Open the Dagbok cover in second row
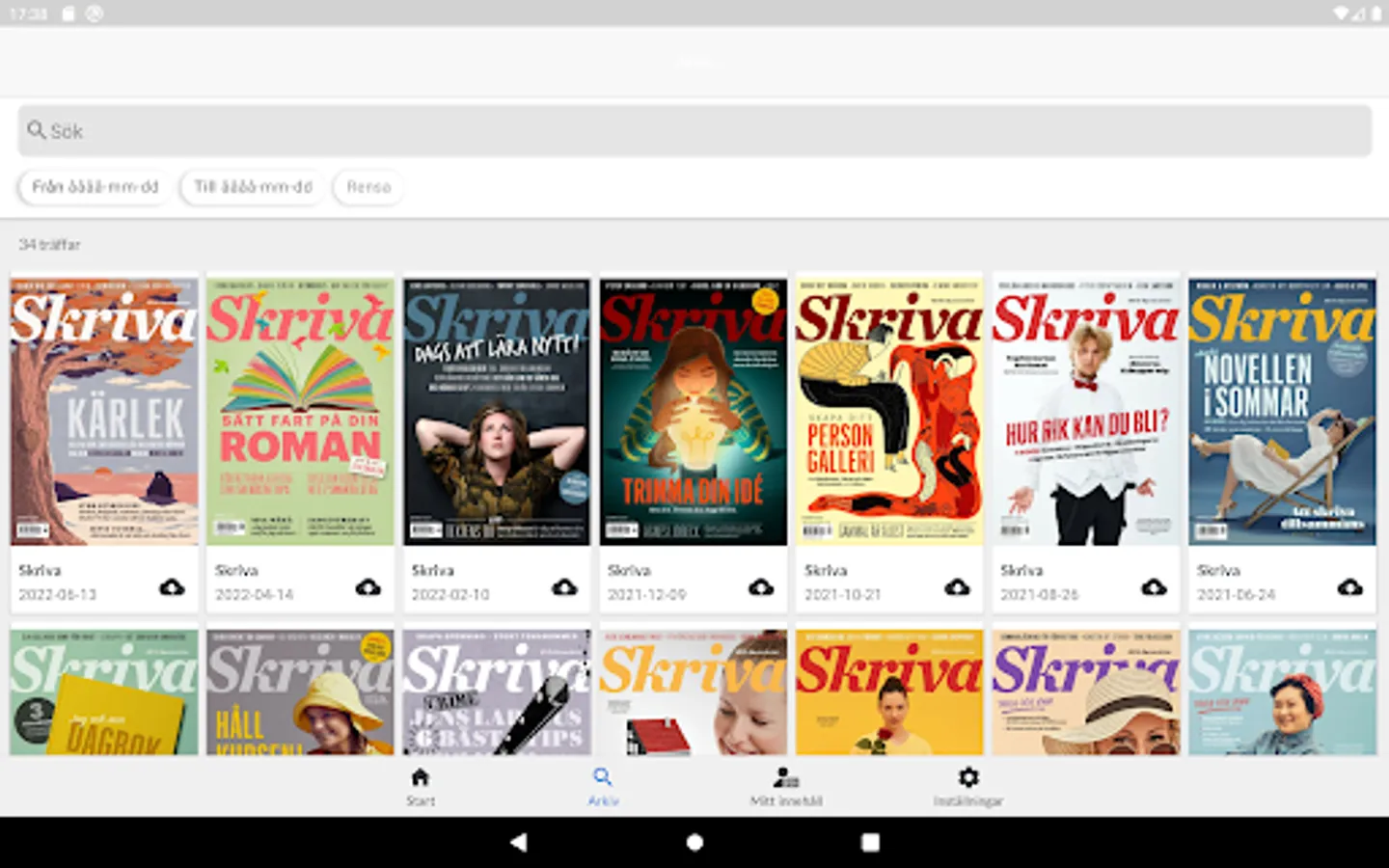The height and width of the screenshot is (868, 1389). point(104,692)
